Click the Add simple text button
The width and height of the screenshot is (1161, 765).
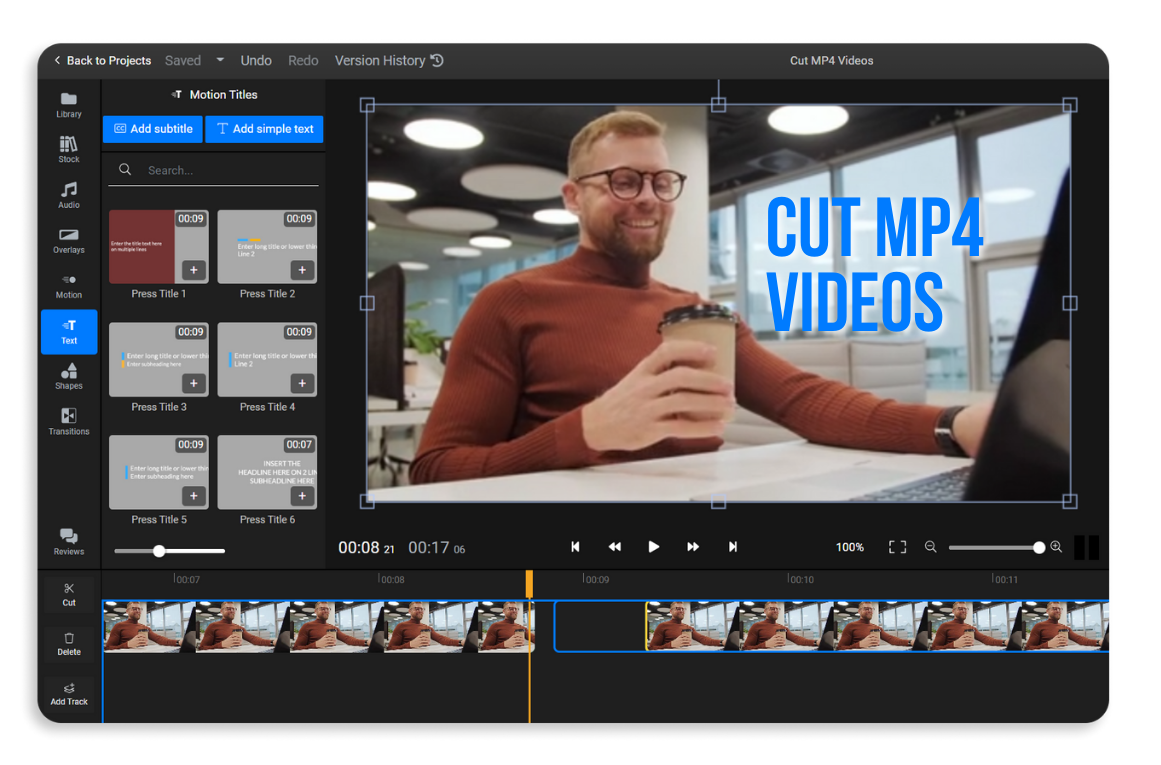[264, 129]
